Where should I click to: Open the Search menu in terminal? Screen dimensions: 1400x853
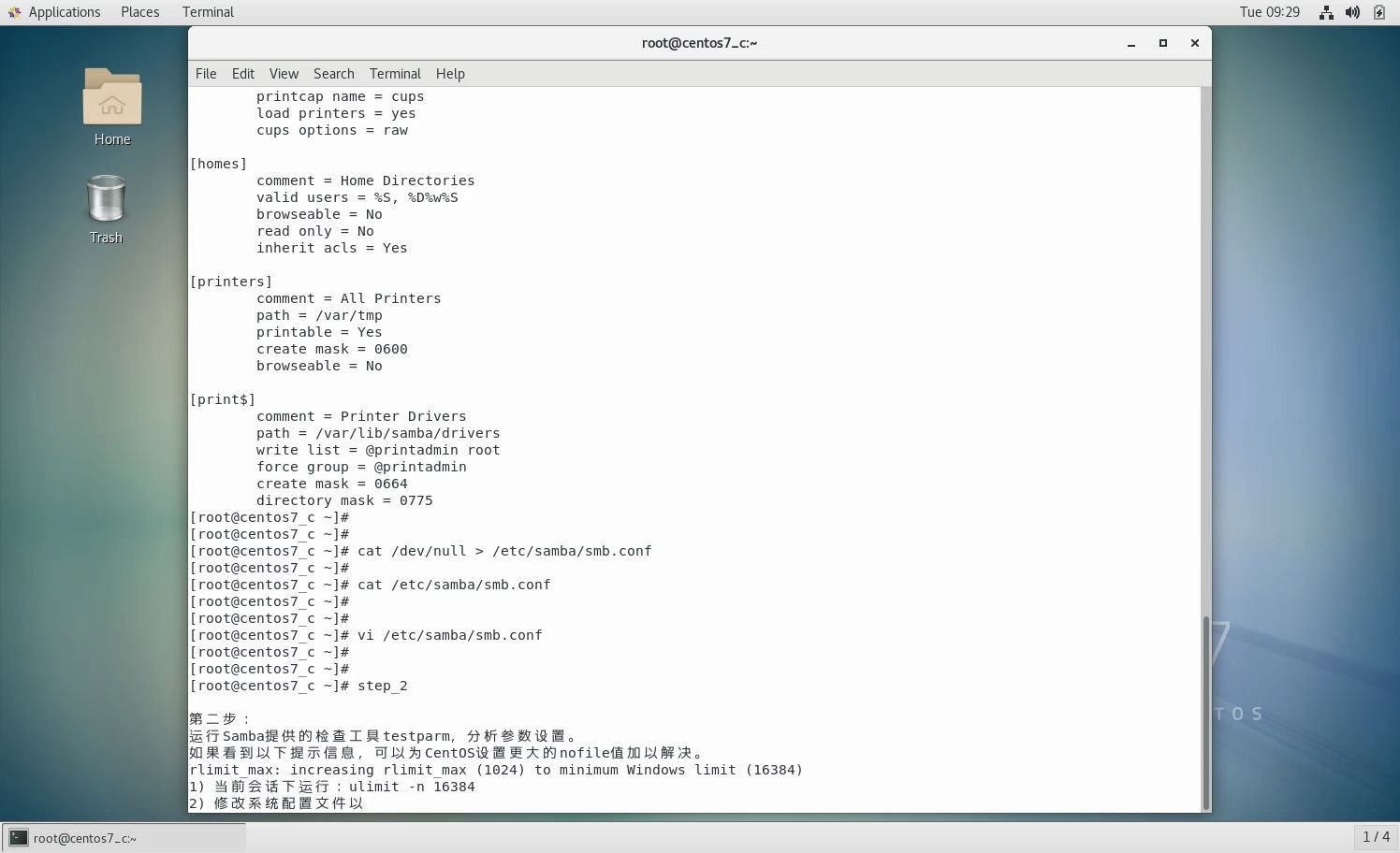(334, 74)
